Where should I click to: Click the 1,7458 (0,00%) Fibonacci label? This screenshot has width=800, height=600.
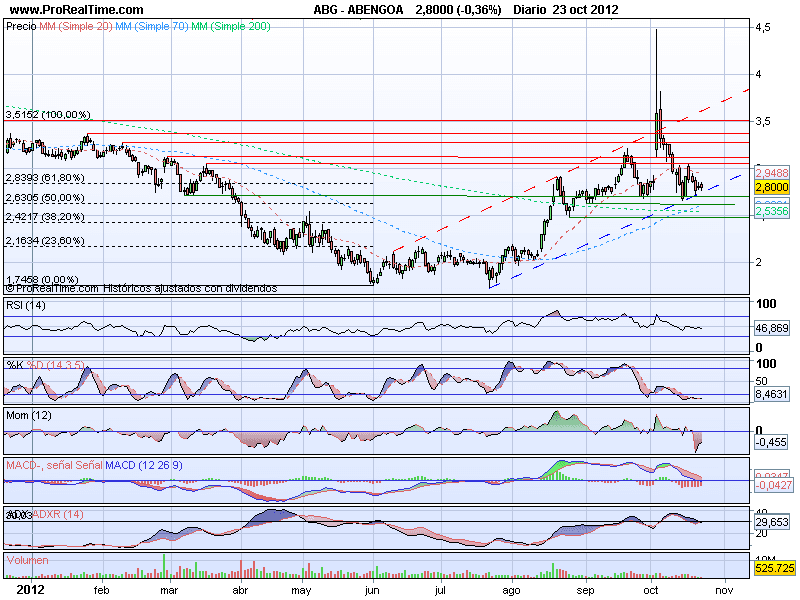pos(42,280)
